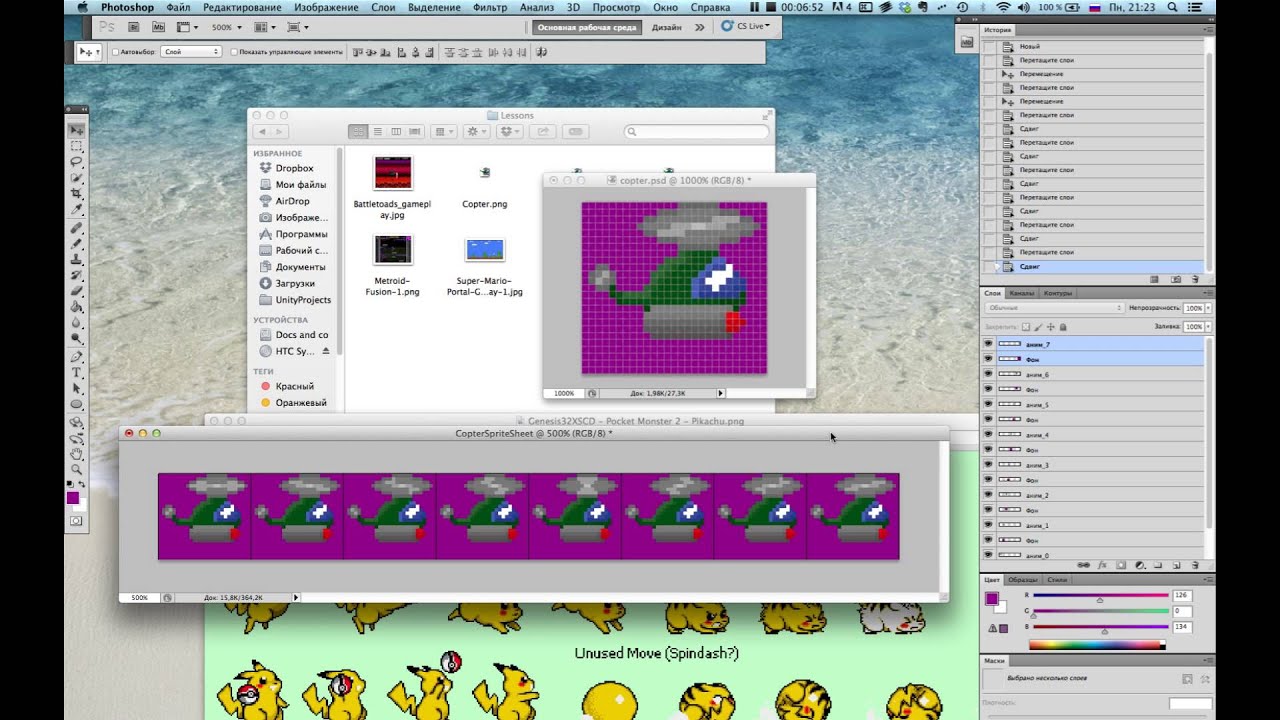Open the Изображение menu

pyautogui.click(x=326, y=7)
